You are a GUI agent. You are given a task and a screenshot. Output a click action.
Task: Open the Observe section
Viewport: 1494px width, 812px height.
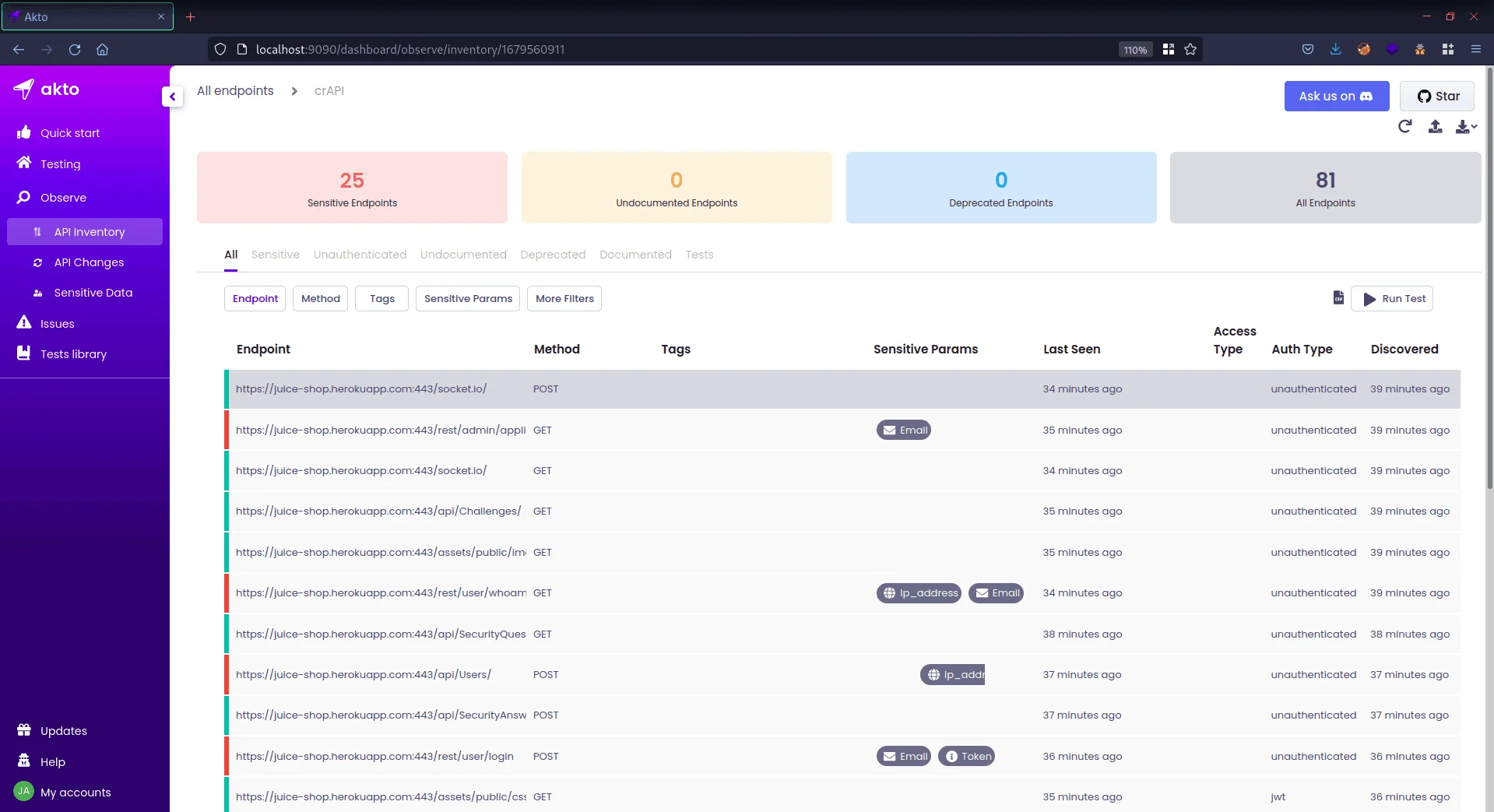click(63, 197)
